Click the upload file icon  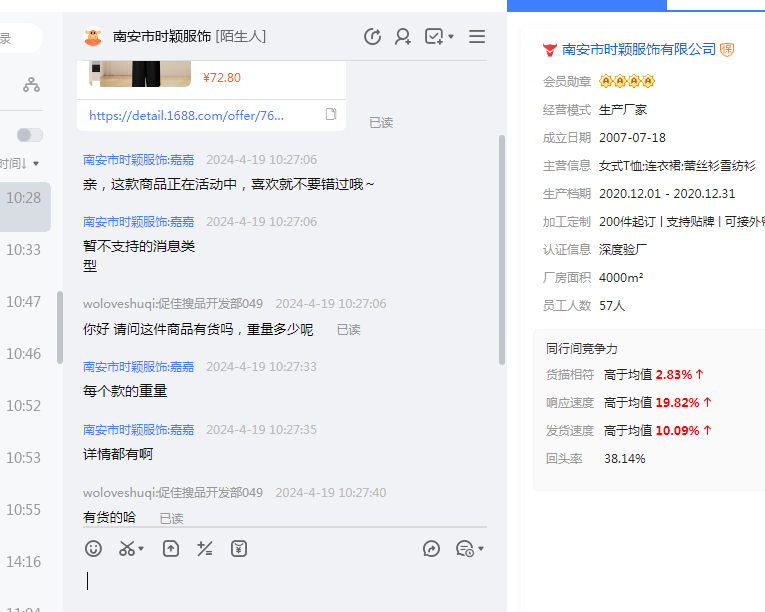[171, 548]
